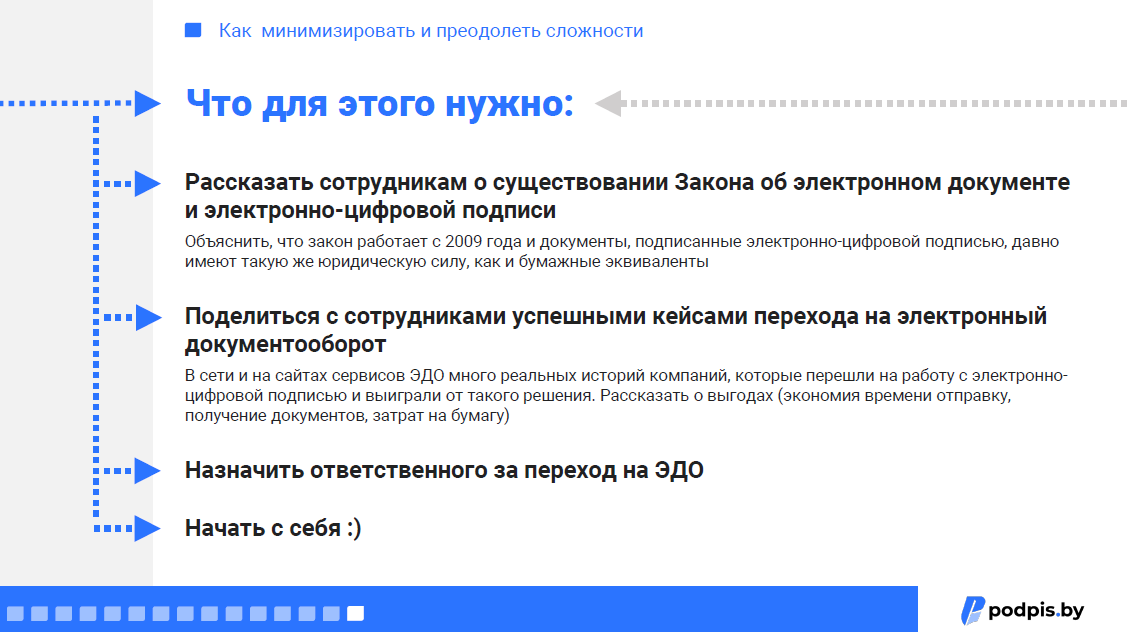Click the paragraph starting "Объяснить, что закон работает"
Screen dimensions: 1127x632
click(x=622, y=252)
